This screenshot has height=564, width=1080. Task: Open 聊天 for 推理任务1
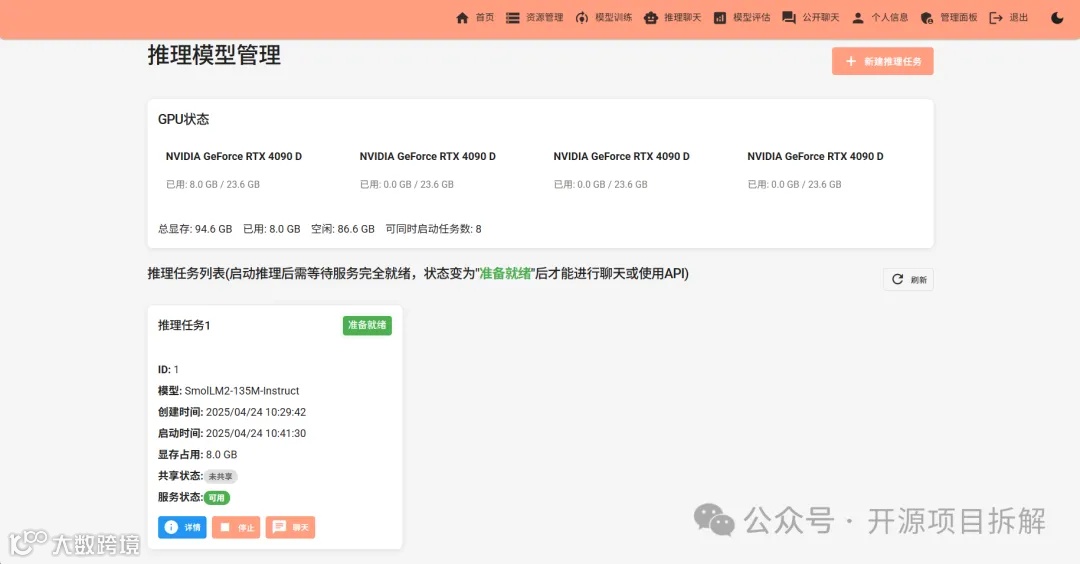click(290, 528)
